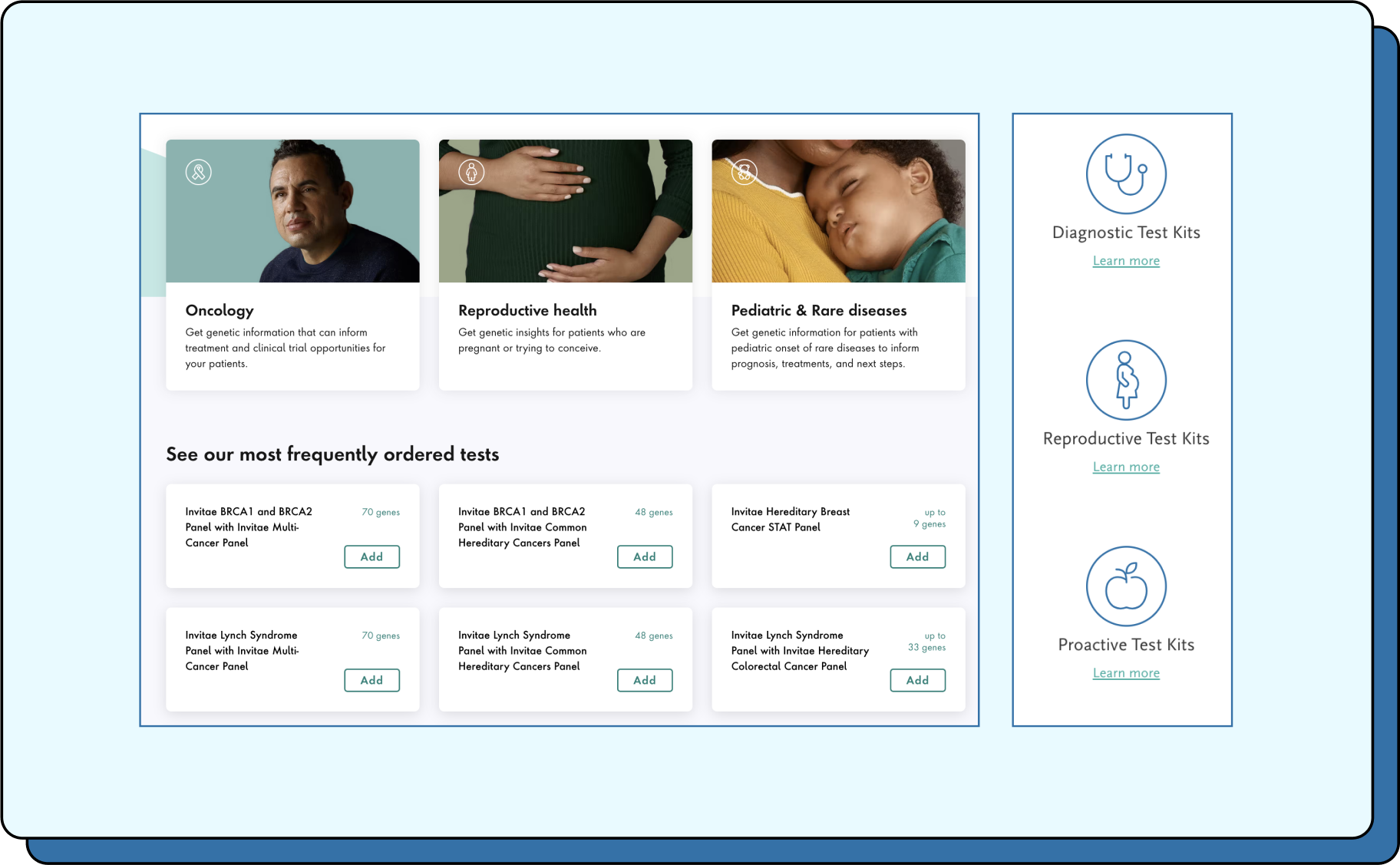Click '48 genes' on Lynch Syndrome card
1400x865 pixels.
[654, 636]
